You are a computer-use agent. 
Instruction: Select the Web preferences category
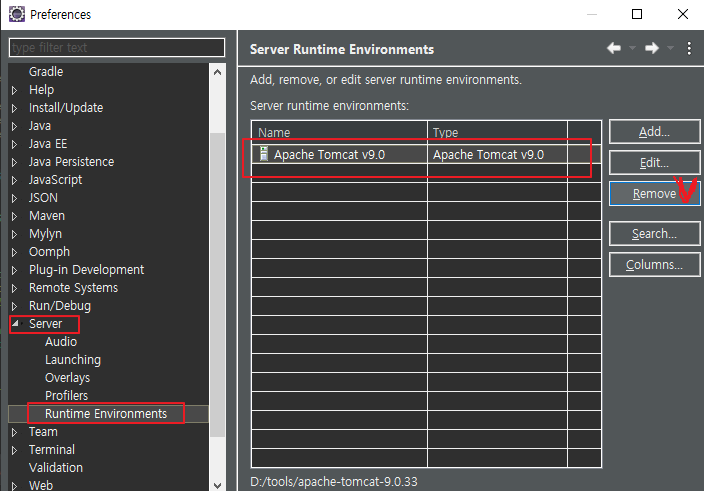click(x=41, y=485)
